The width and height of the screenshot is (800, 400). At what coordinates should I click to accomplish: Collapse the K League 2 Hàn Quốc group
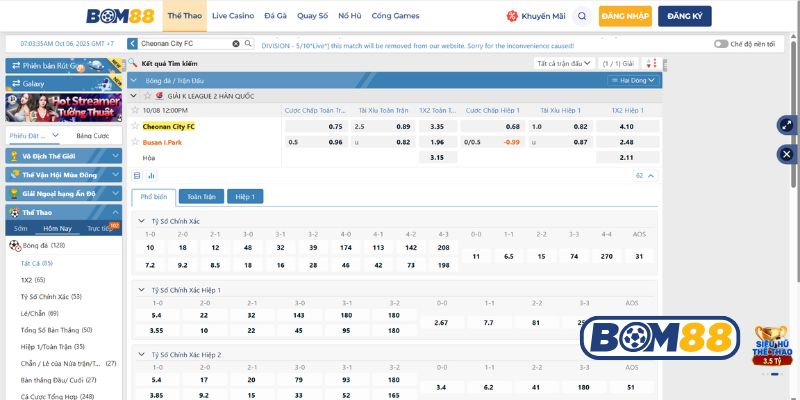(134, 95)
